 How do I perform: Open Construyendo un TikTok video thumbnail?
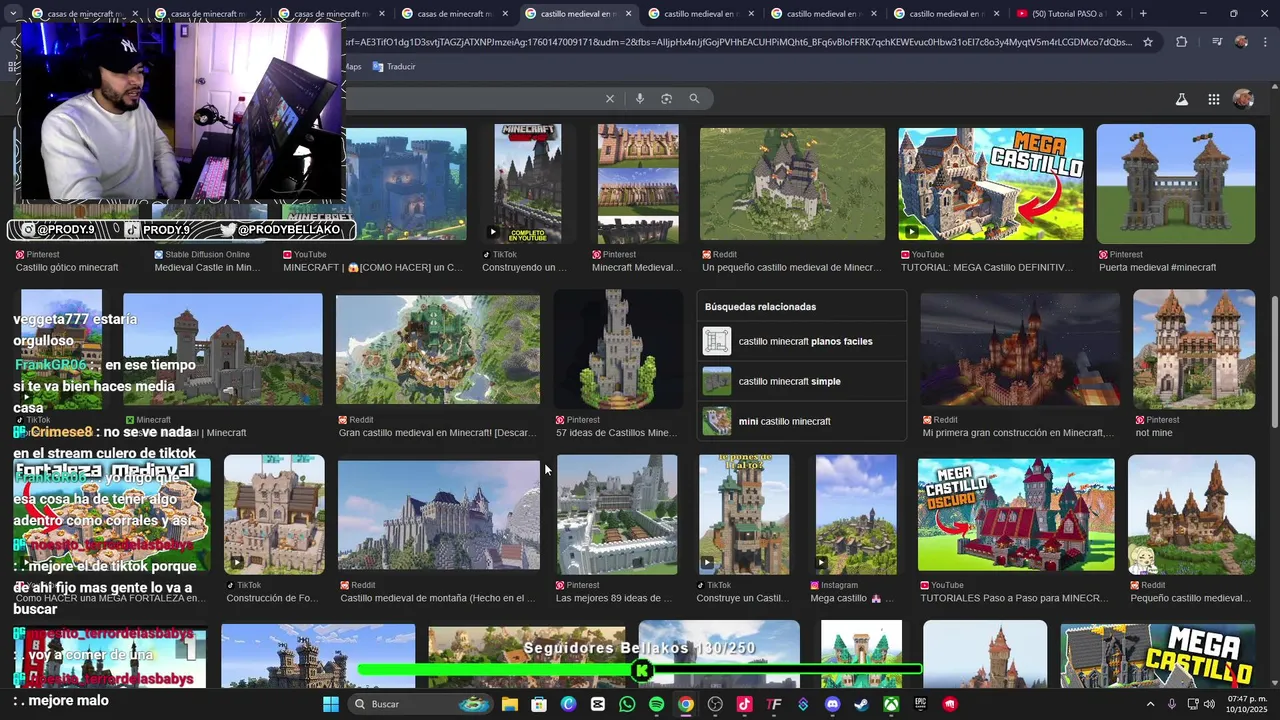point(527,184)
